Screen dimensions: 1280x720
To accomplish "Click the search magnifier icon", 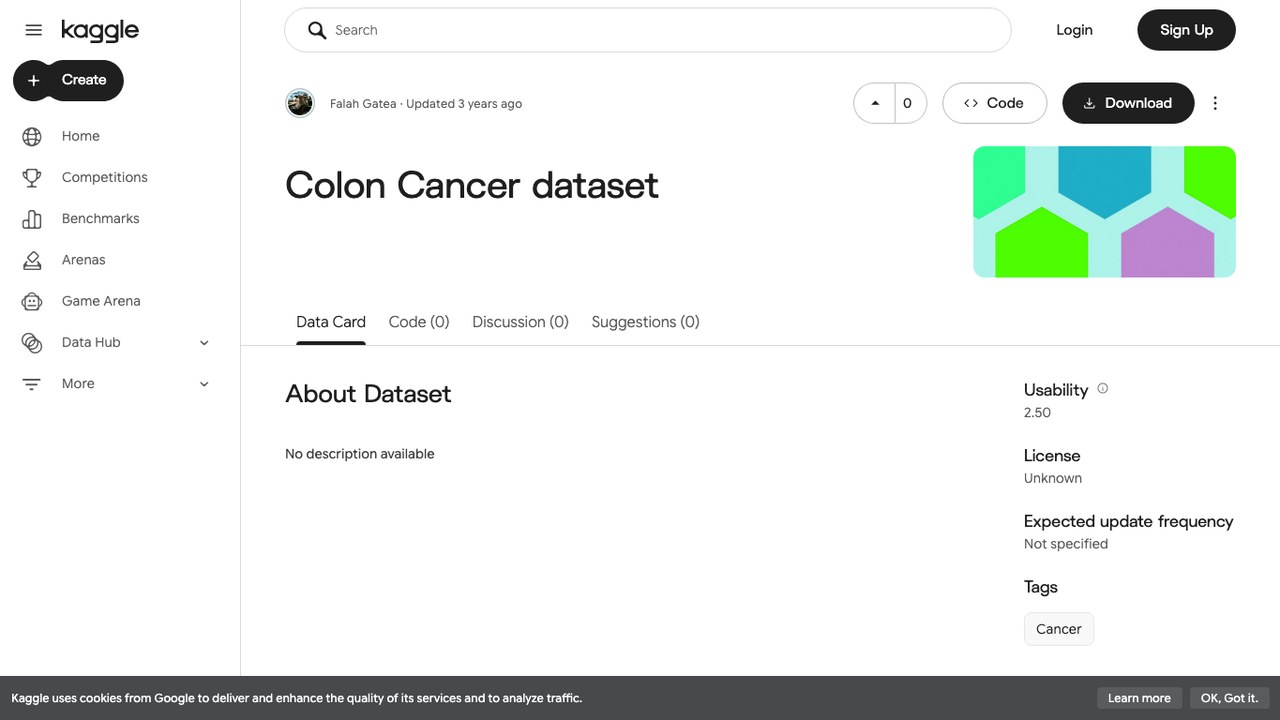I will [317, 30].
